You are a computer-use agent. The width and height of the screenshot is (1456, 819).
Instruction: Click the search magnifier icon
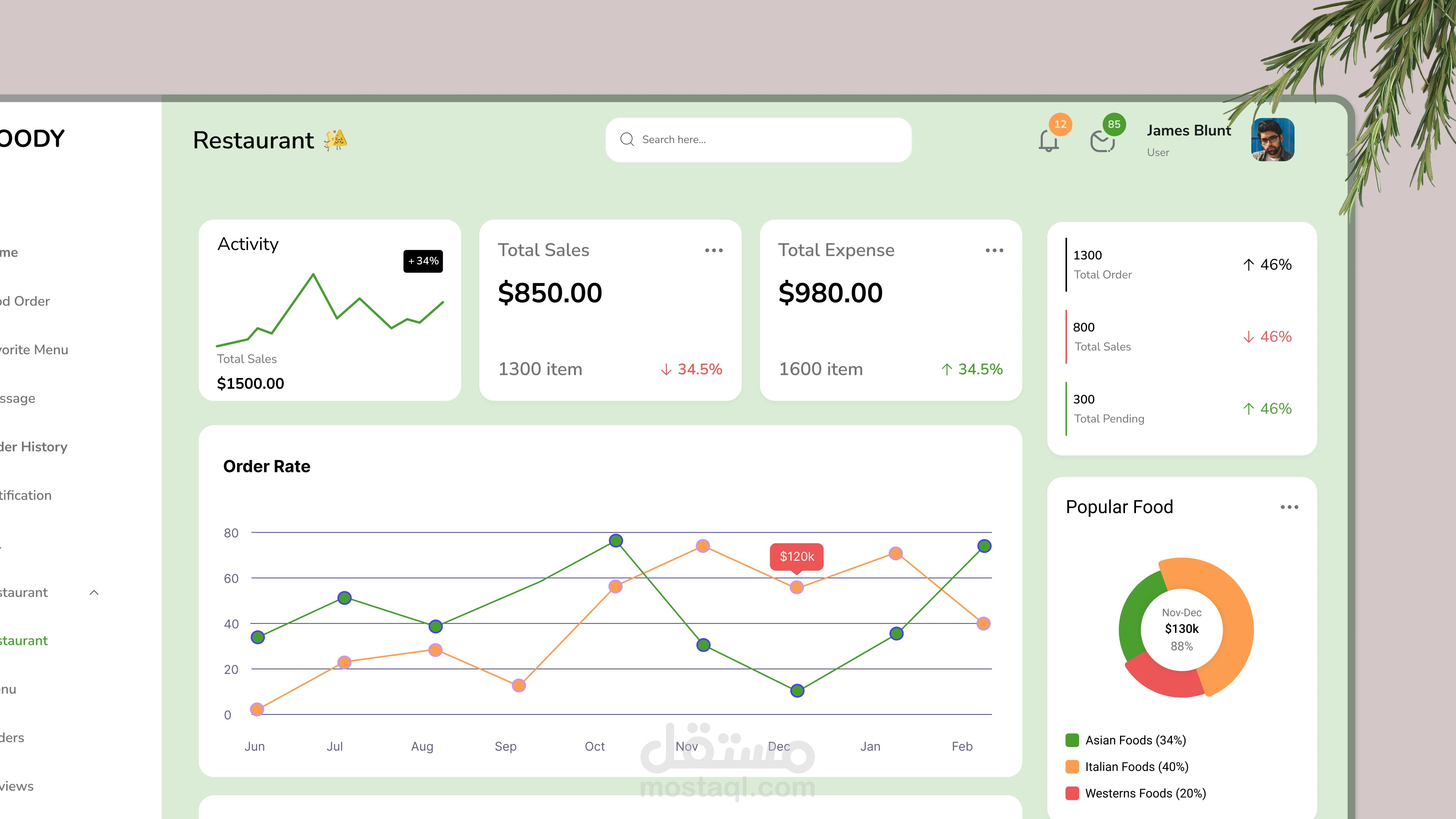(x=627, y=140)
